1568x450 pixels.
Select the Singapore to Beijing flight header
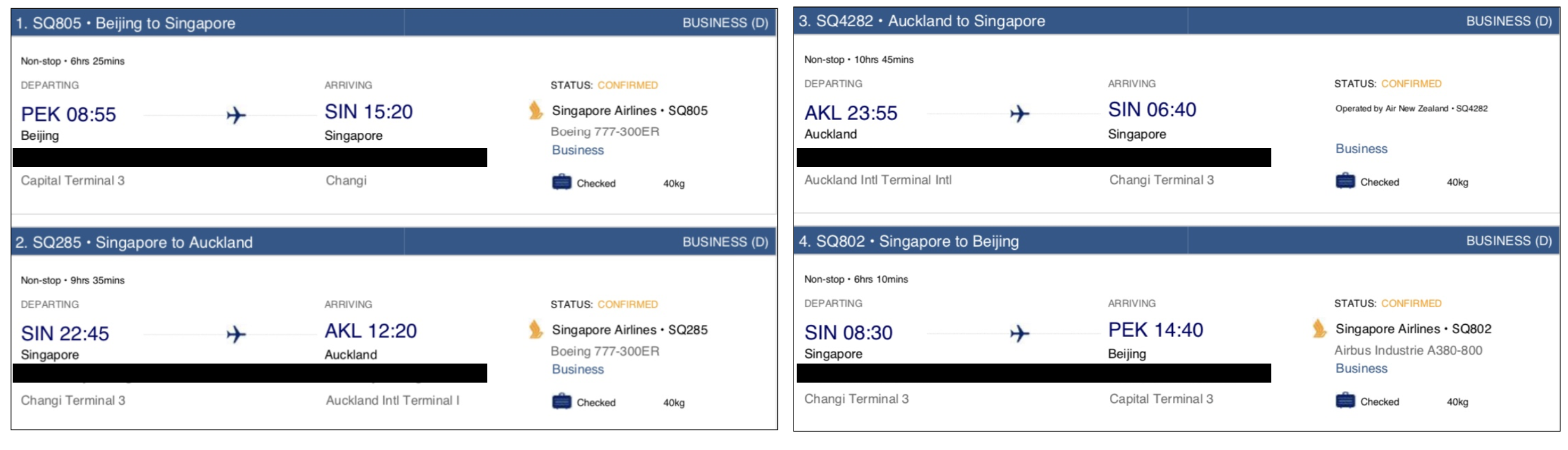coord(1177,241)
